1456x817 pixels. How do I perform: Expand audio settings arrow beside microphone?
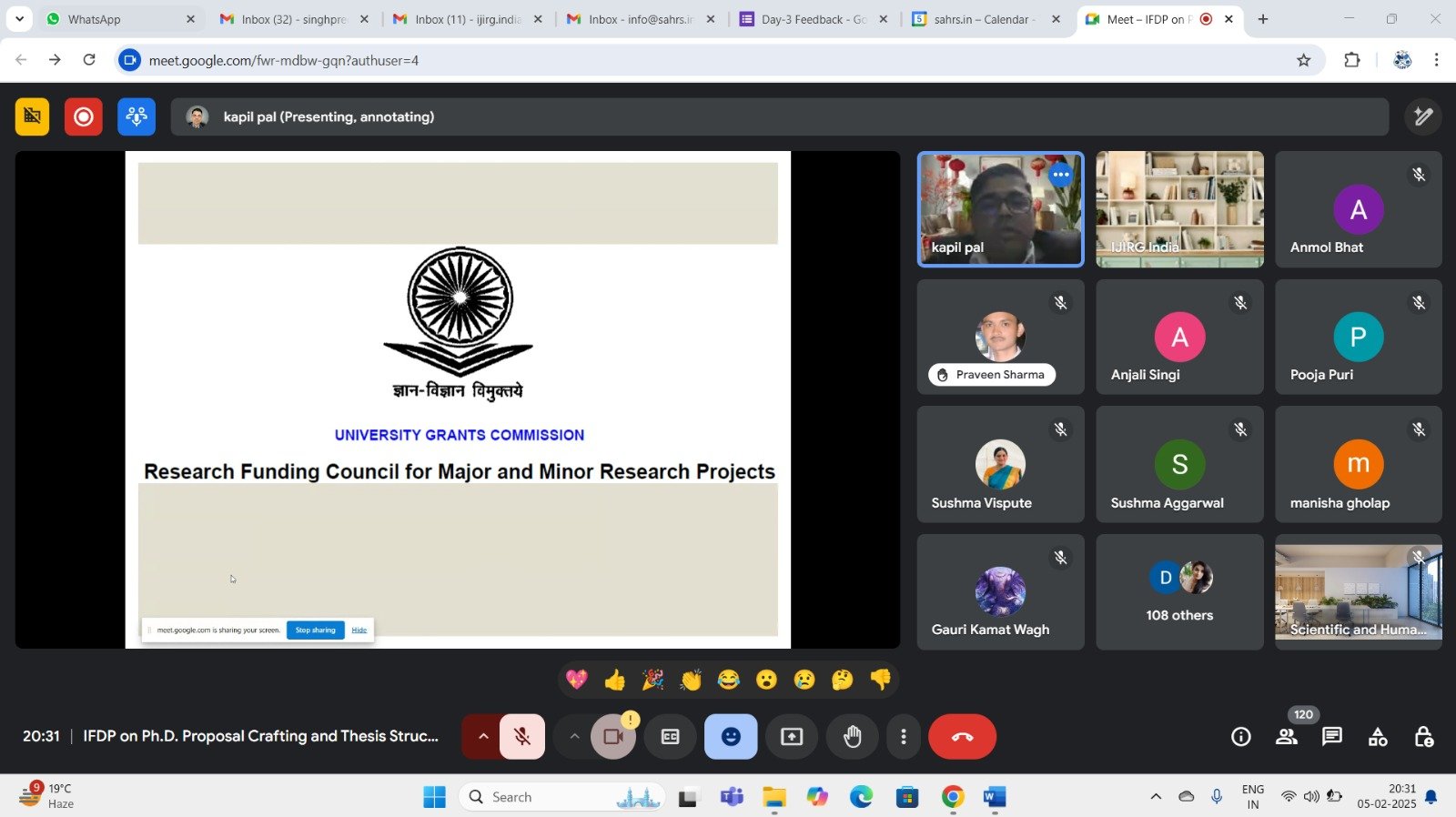(483, 737)
